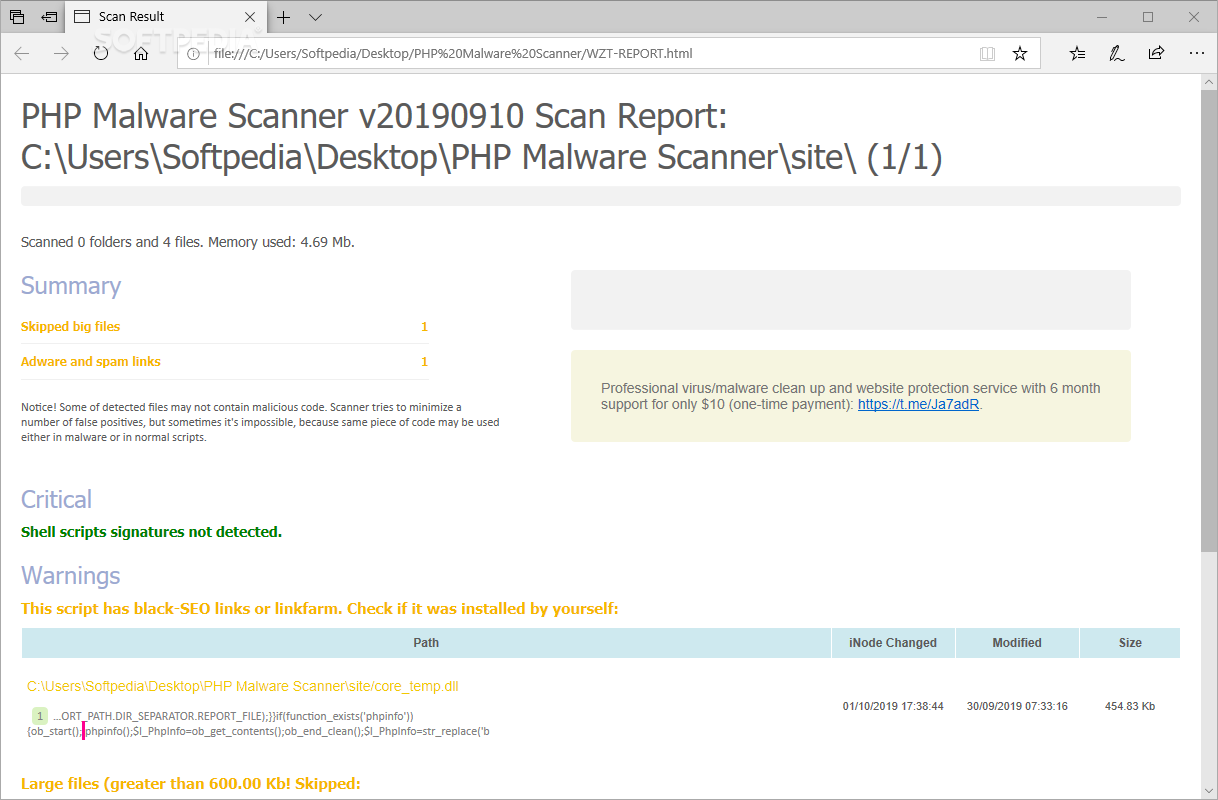
Task: Click the scan progress bar
Action: 601,196
